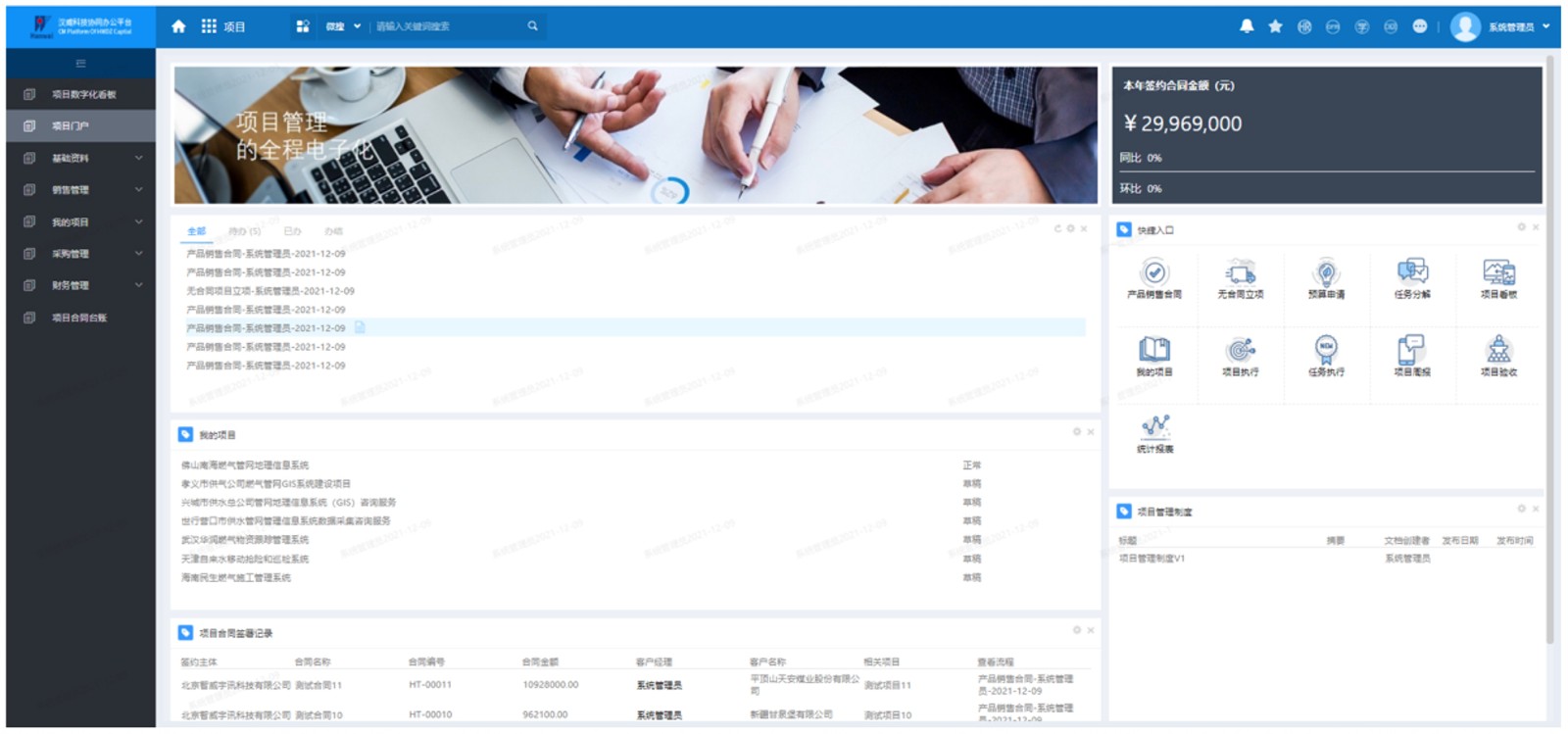The height and width of the screenshot is (734, 1568).
Task: Open 项目合同台账 in sidebar
Action: (80, 318)
